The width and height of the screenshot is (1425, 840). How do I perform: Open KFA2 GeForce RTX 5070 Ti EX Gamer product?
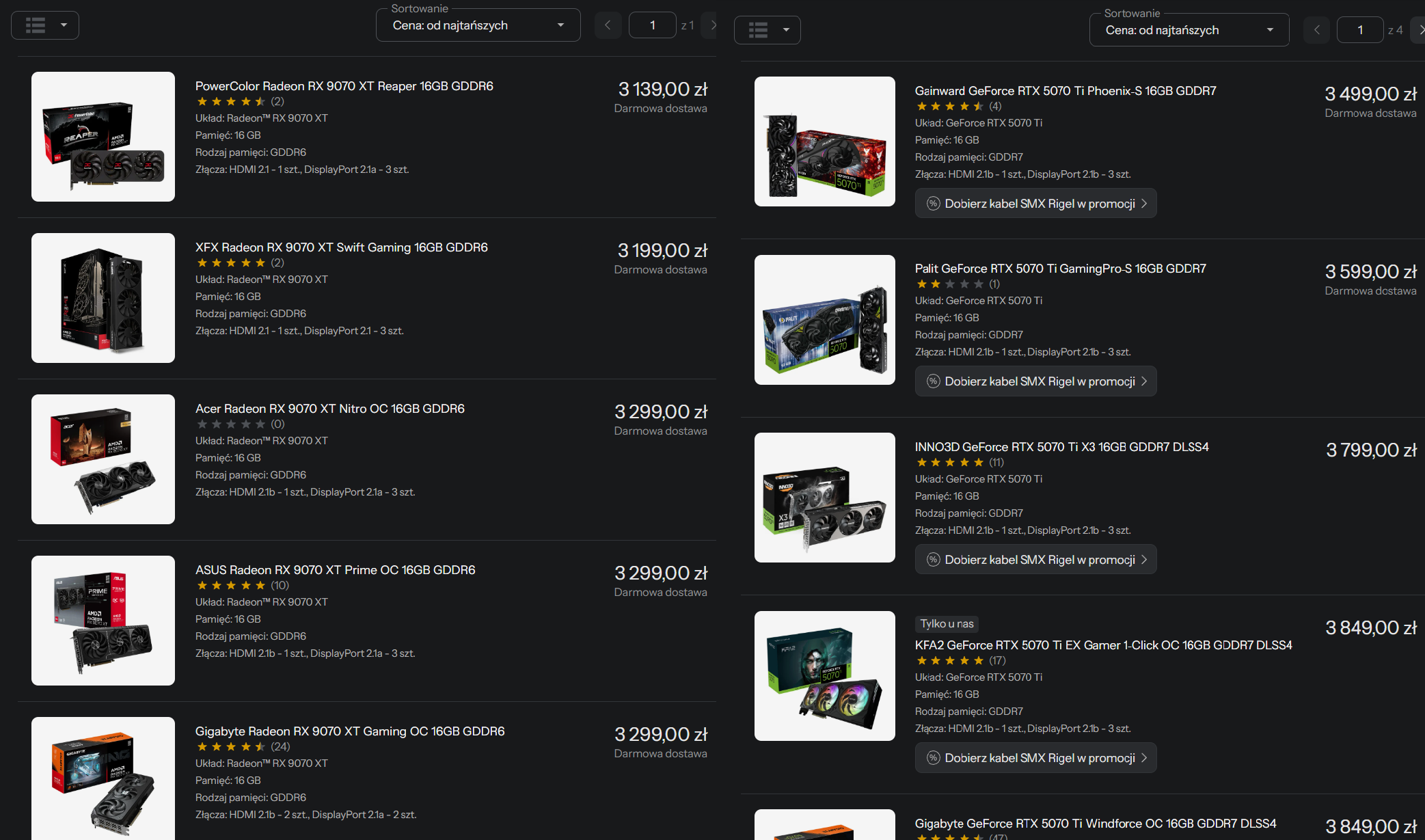pos(1104,645)
